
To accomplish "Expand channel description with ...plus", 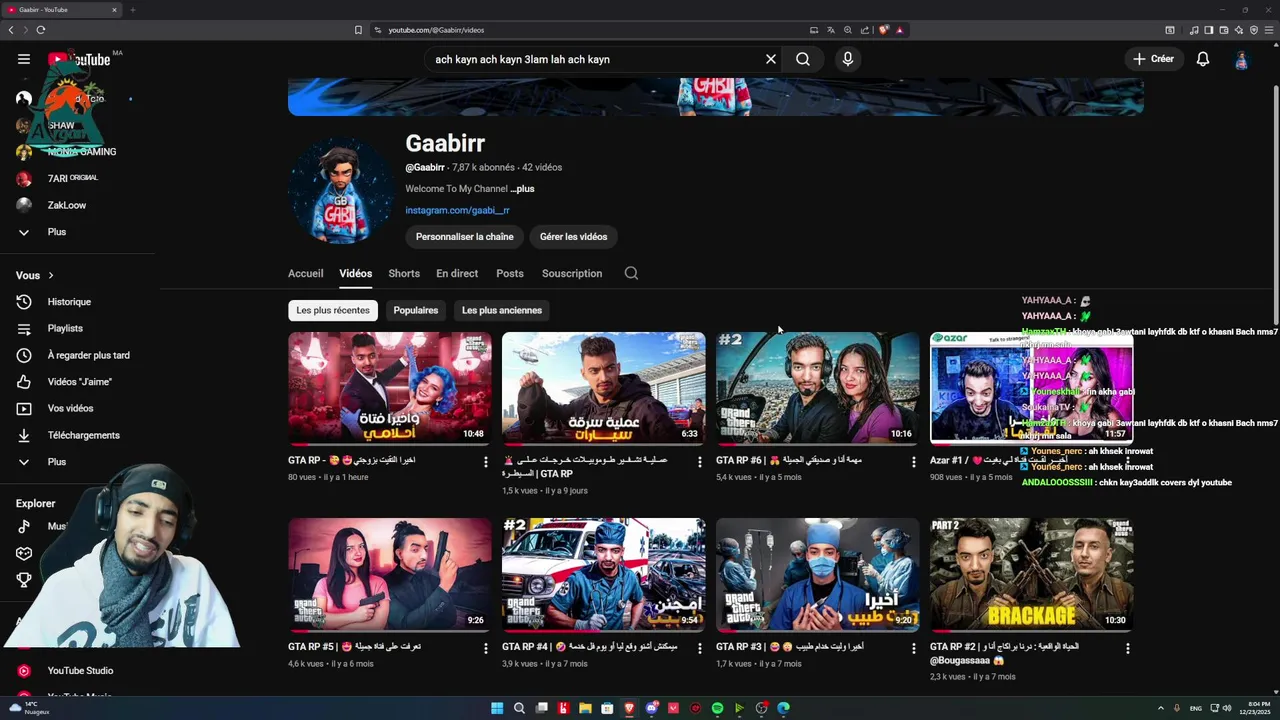I will (522, 189).
